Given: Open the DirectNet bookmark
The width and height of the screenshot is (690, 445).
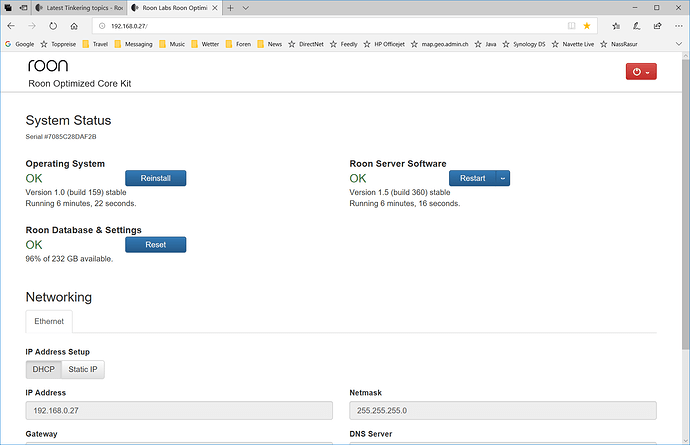Looking at the screenshot, I should (x=306, y=44).
